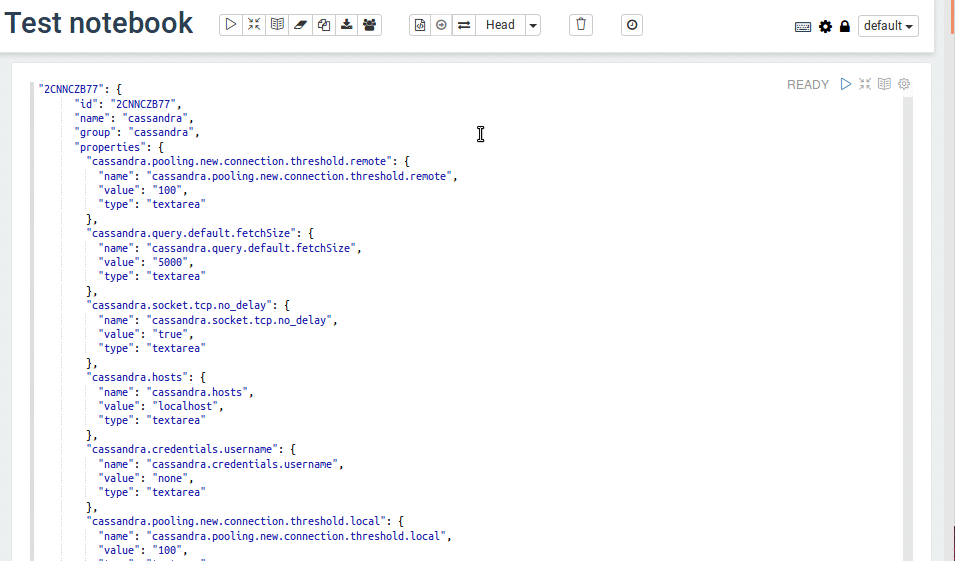This screenshot has height=561, width=955.
Task: Click the "id": "2CNNCZB77" line
Action: tap(128, 104)
